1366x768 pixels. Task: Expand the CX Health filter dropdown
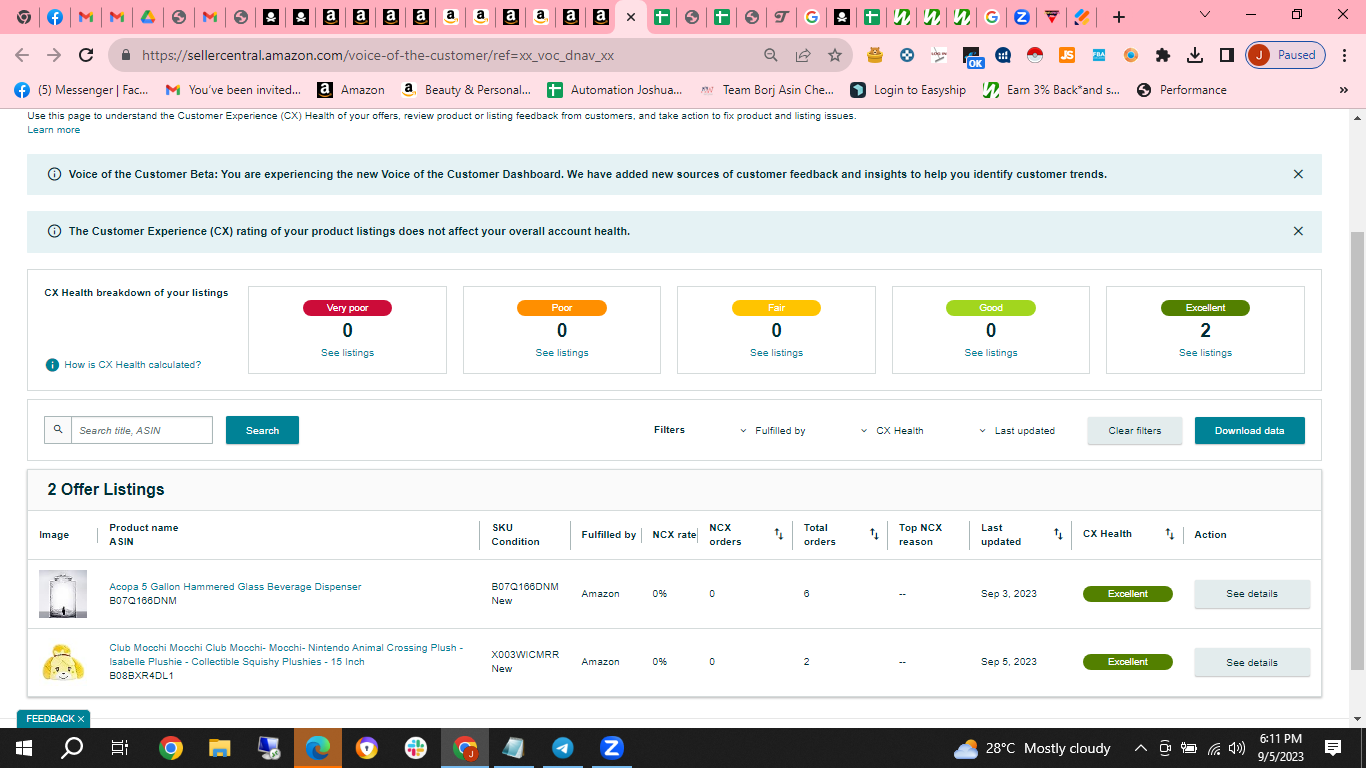tap(892, 431)
